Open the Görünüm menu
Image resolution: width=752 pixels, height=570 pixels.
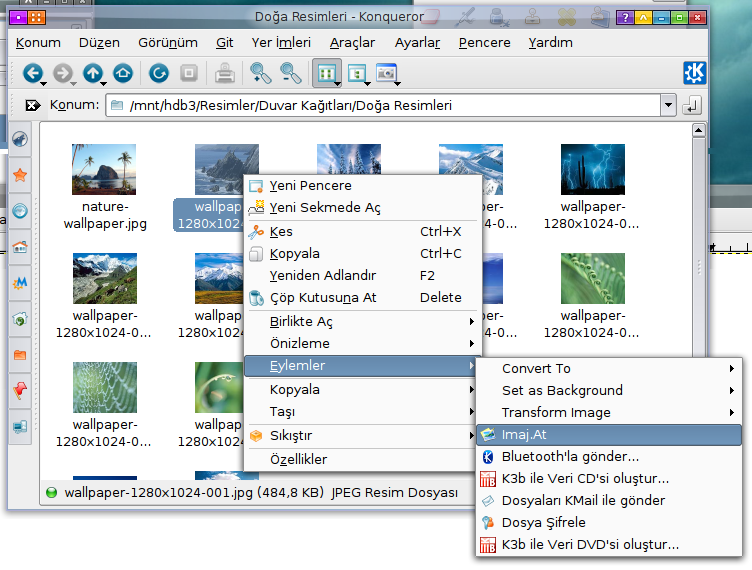click(168, 43)
